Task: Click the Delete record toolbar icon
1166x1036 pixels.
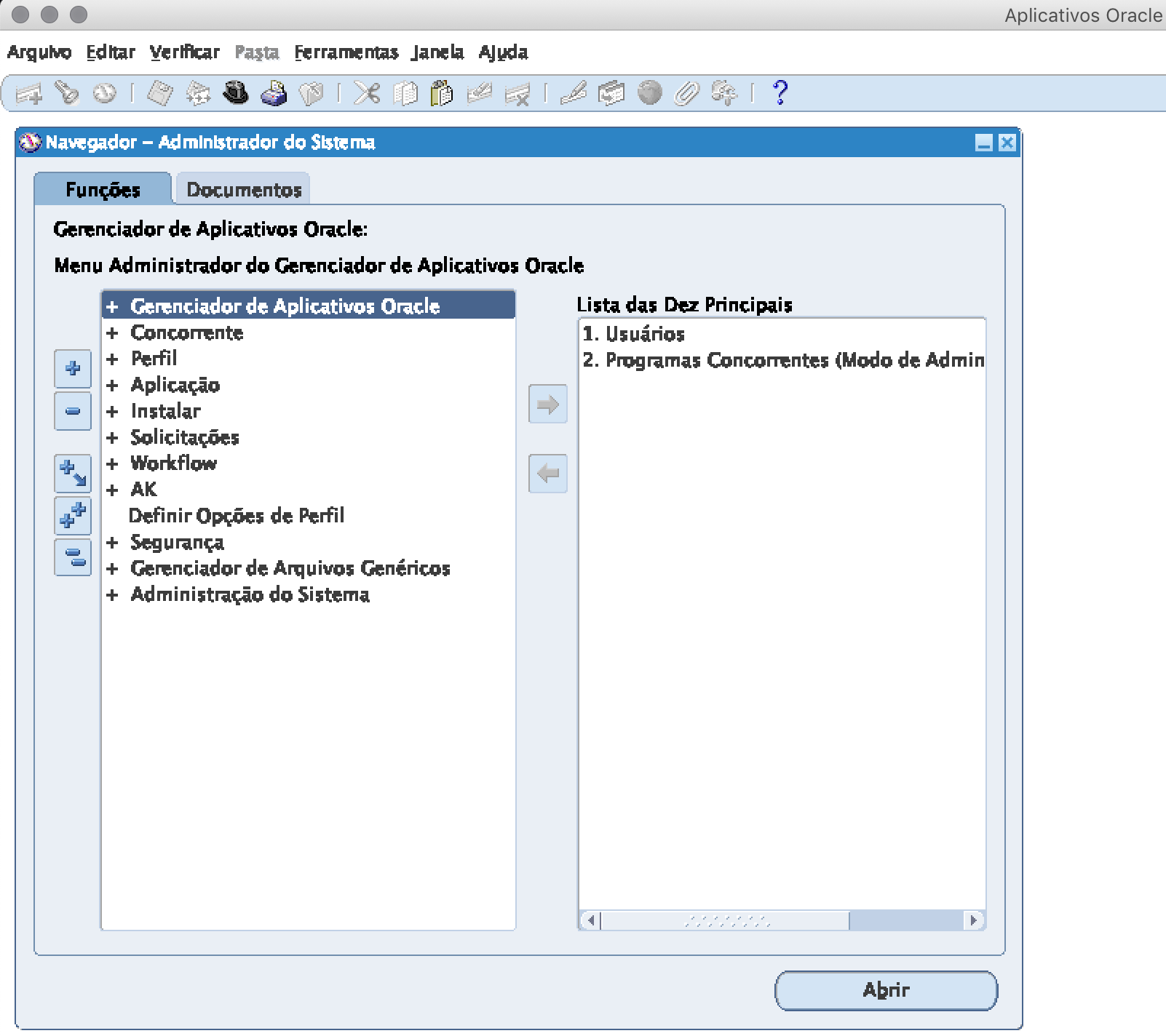Action: point(517,93)
